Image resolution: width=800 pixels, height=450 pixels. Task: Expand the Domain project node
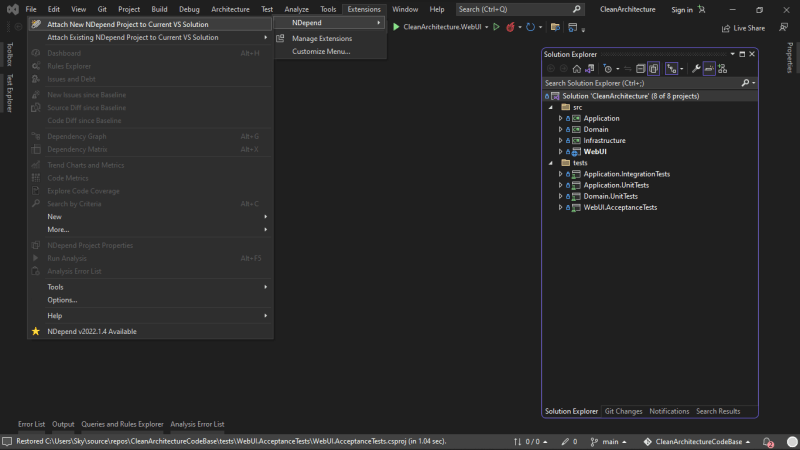pyautogui.click(x=560, y=130)
